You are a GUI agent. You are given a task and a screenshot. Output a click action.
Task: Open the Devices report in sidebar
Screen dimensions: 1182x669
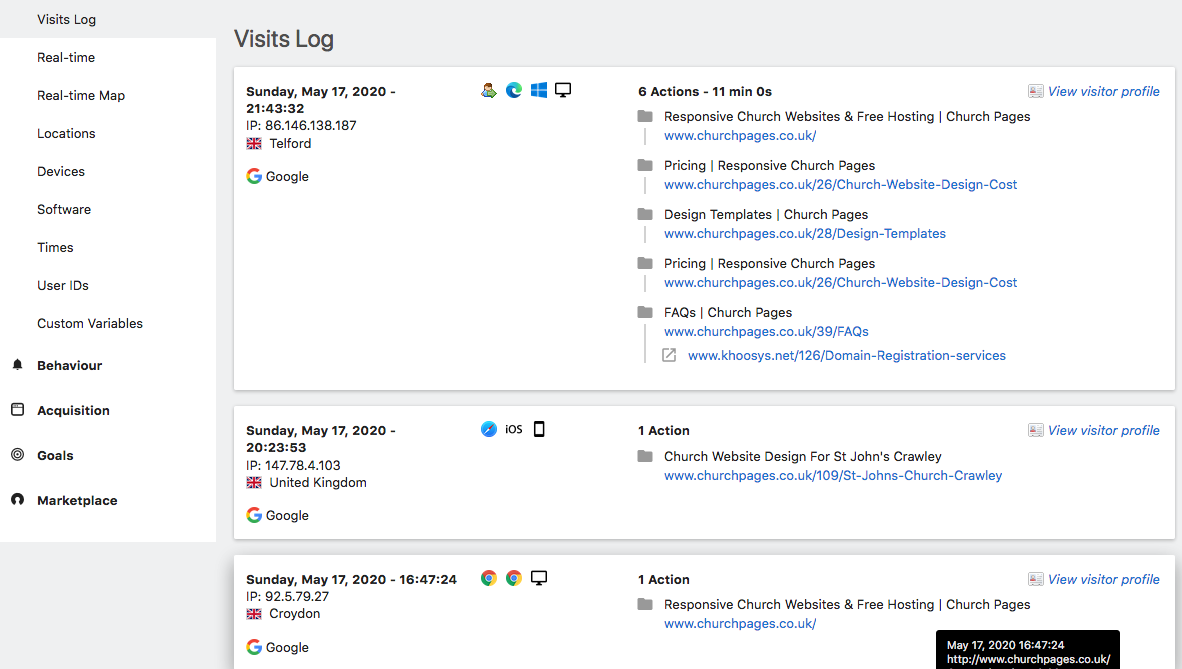[x=61, y=171]
